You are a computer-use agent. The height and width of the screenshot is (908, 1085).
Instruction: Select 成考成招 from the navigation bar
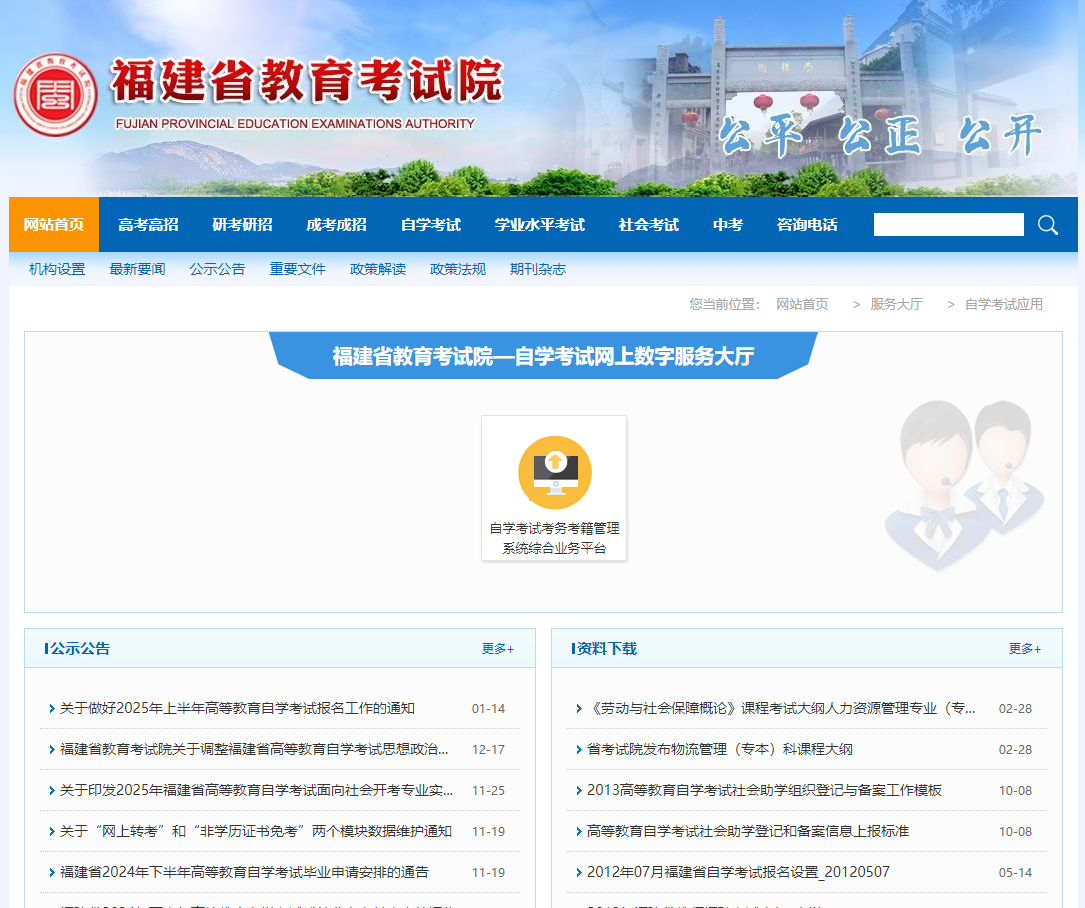tap(335, 225)
